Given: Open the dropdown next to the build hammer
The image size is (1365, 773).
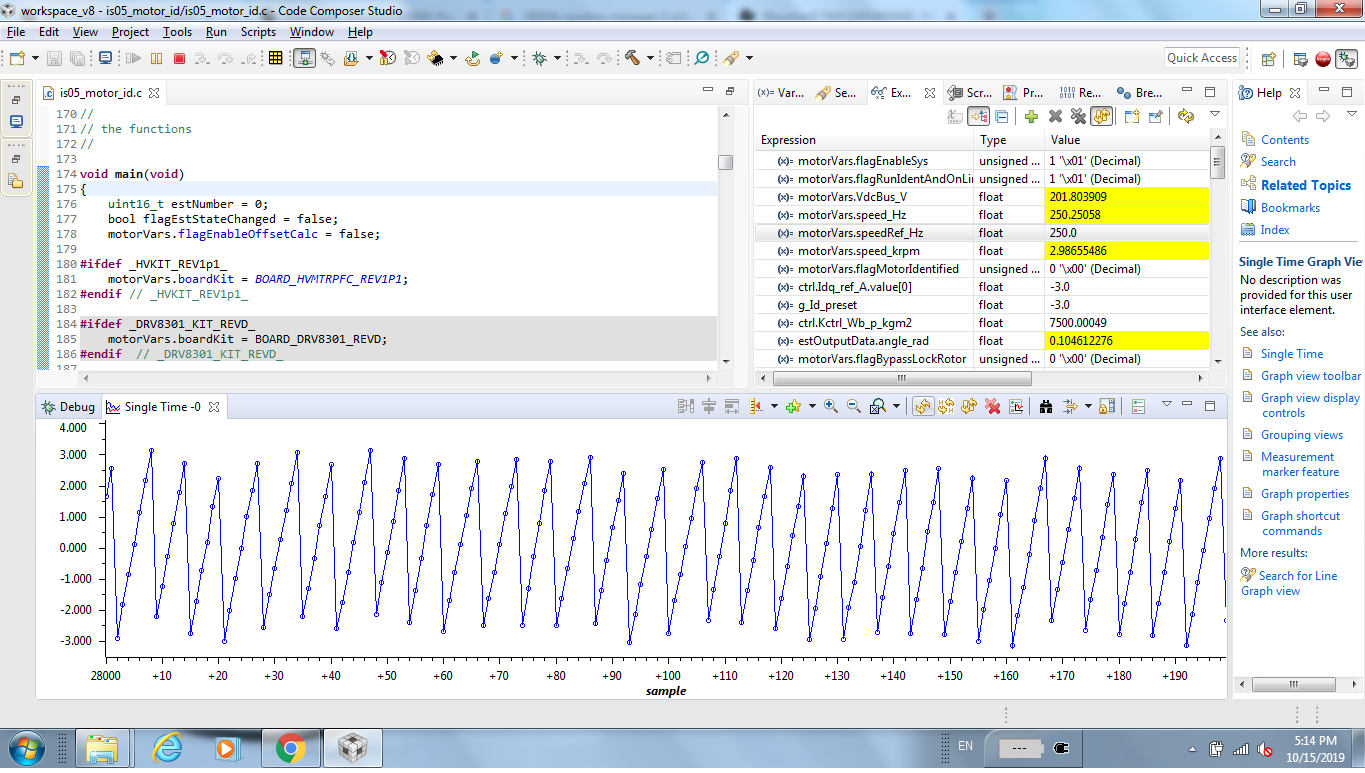Looking at the screenshot, I should click(x=649, y=58).
